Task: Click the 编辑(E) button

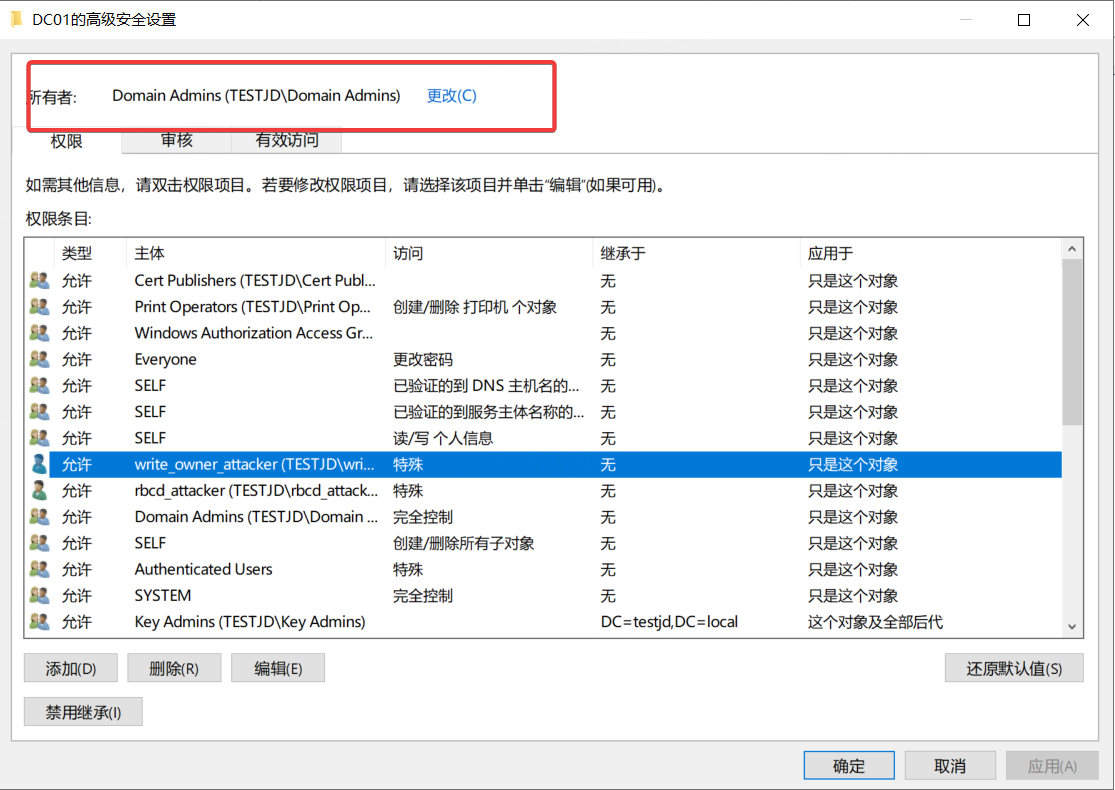Action: tap(278, 668)
